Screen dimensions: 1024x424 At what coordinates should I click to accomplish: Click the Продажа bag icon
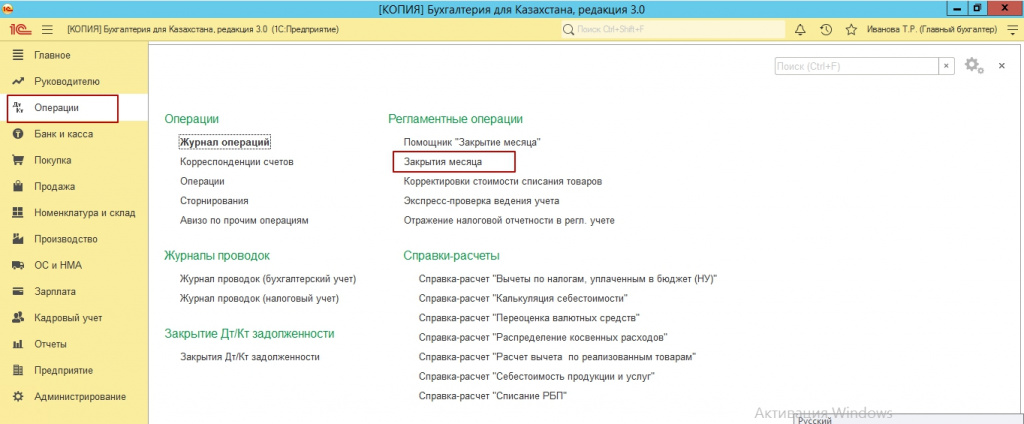[x=18, y=187]
